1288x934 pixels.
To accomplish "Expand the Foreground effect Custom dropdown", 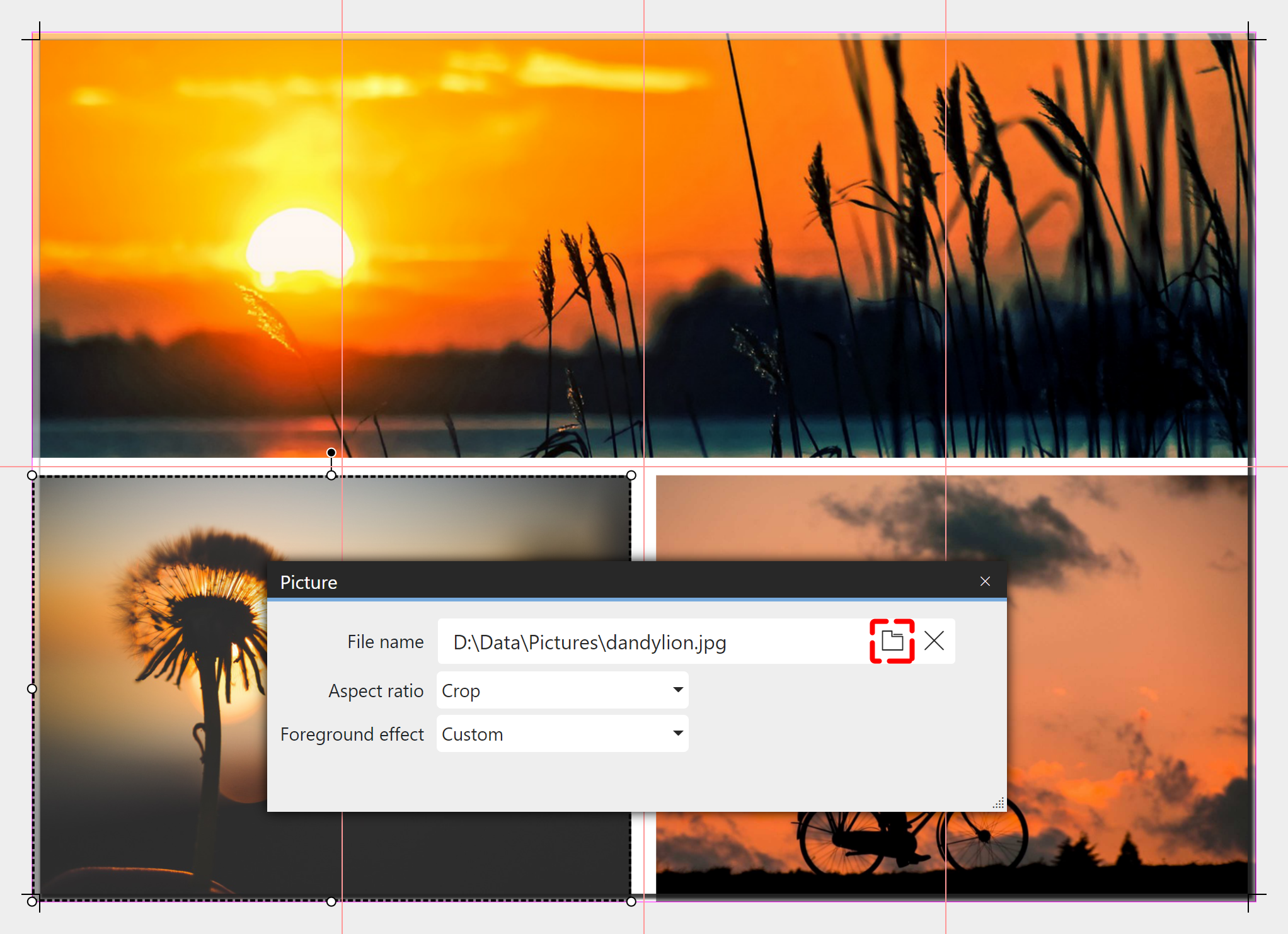I will point(562,734).
